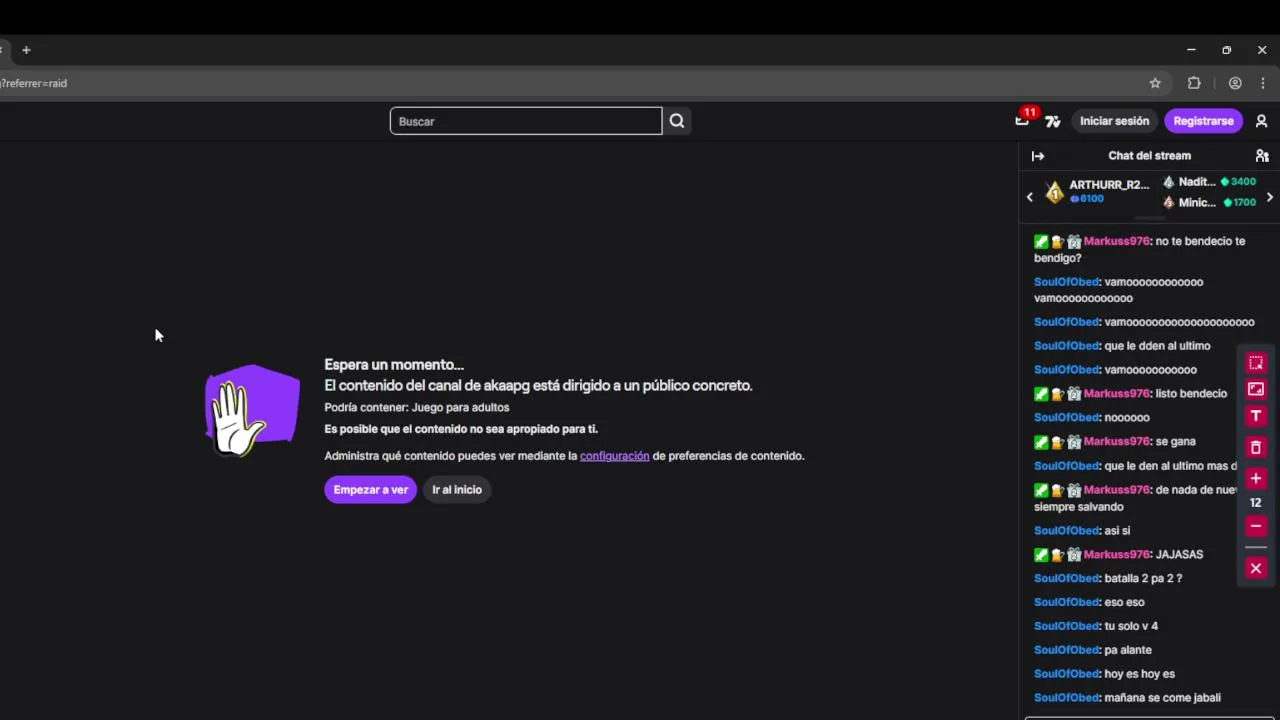Collapse the chat panel with arrow icon
The height and width of the screenshot is (720, 1280).
1038,156
